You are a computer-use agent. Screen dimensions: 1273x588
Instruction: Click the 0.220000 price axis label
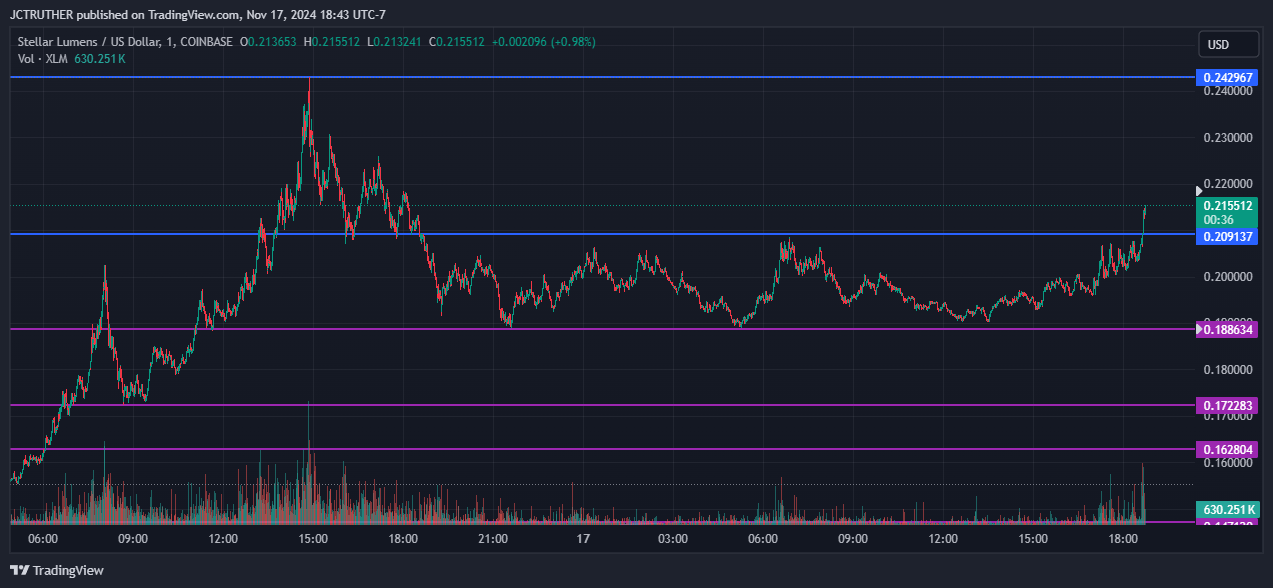pyautogui.click(x=1226, y=184)
